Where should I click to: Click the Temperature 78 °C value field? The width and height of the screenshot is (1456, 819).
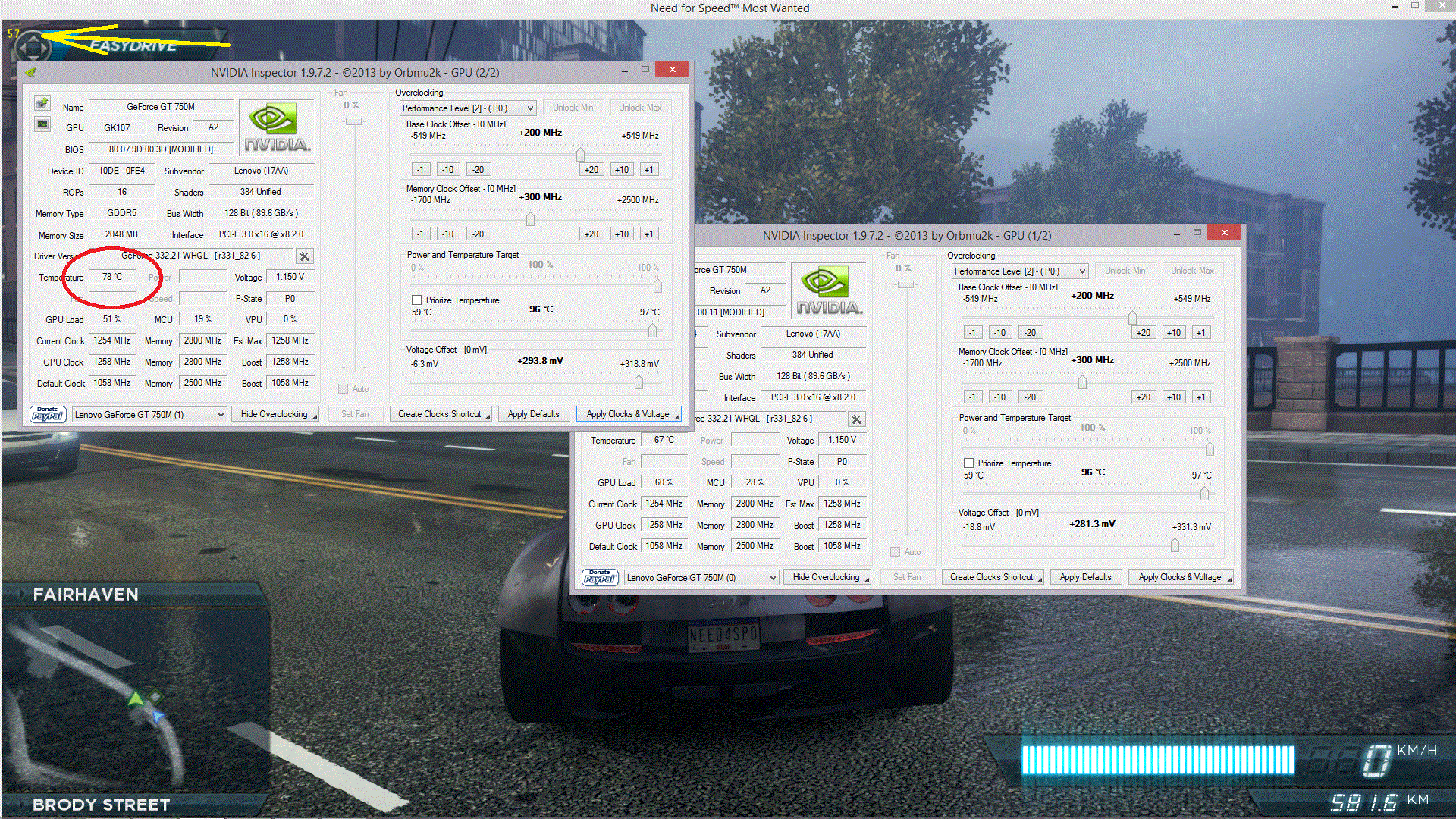click(112, 277)
